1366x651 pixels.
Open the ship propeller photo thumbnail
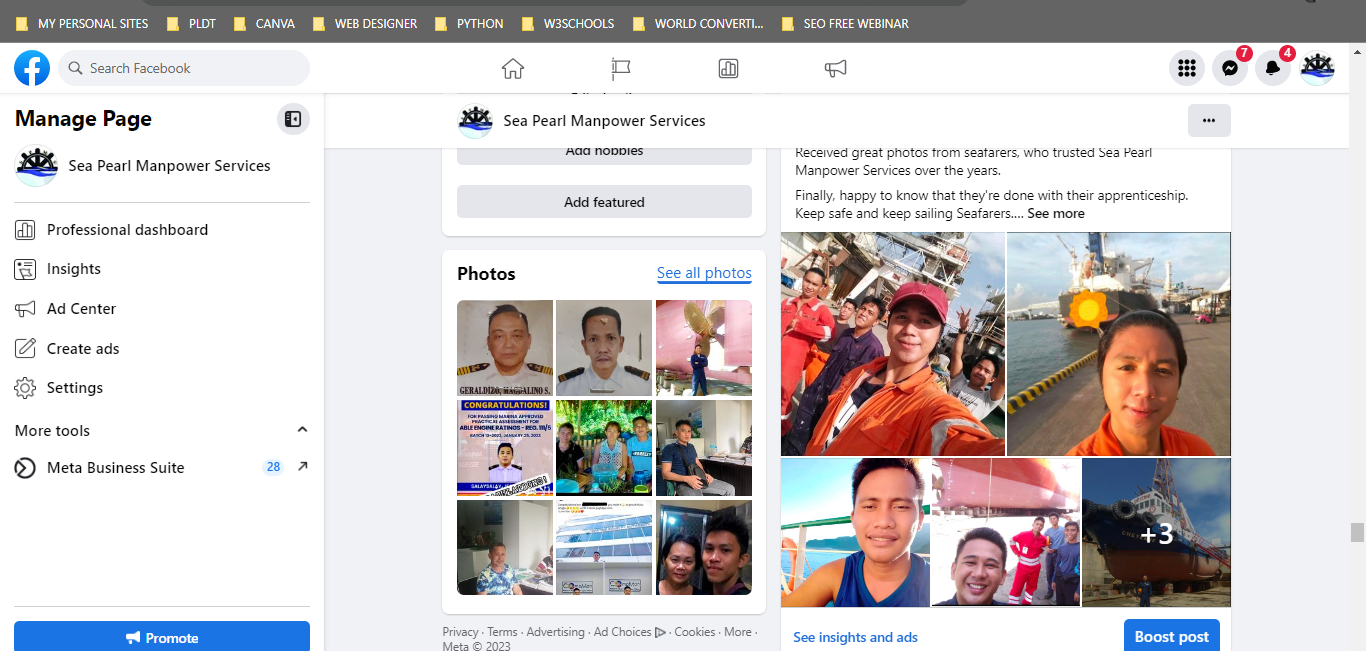point(704,348)
